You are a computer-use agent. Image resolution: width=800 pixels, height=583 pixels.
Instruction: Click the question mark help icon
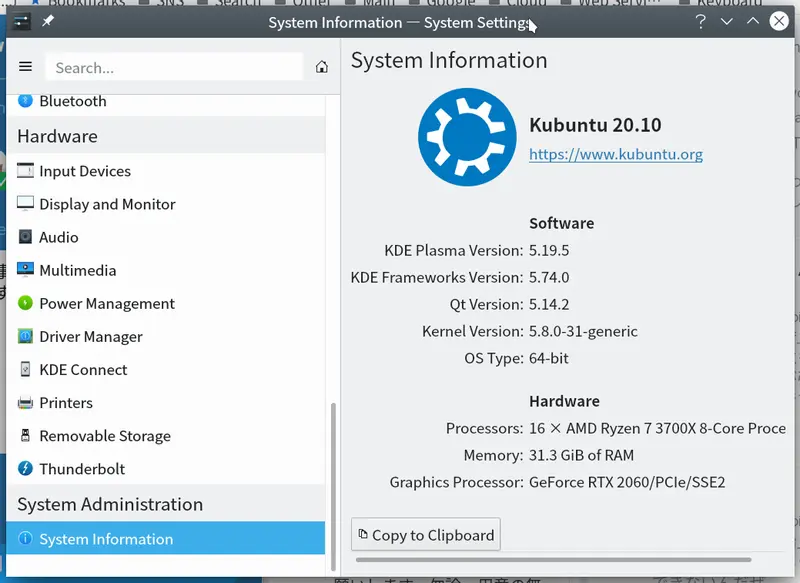click(701, 21)
